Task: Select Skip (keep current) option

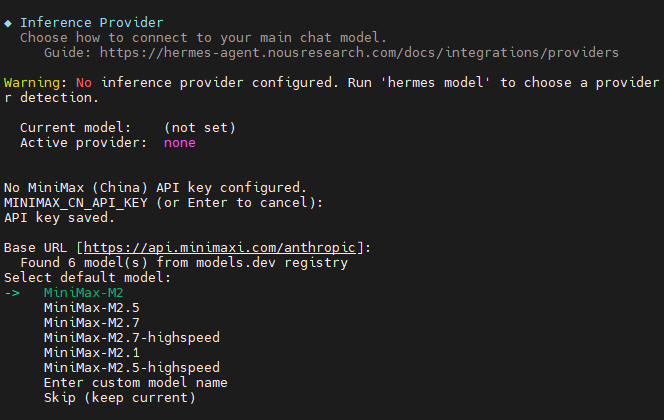Action: (120, 398)
